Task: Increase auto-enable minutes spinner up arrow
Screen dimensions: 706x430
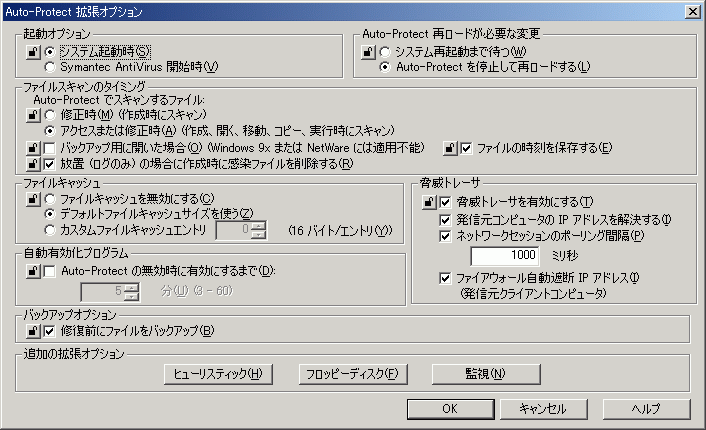Action: coord(131,287)
